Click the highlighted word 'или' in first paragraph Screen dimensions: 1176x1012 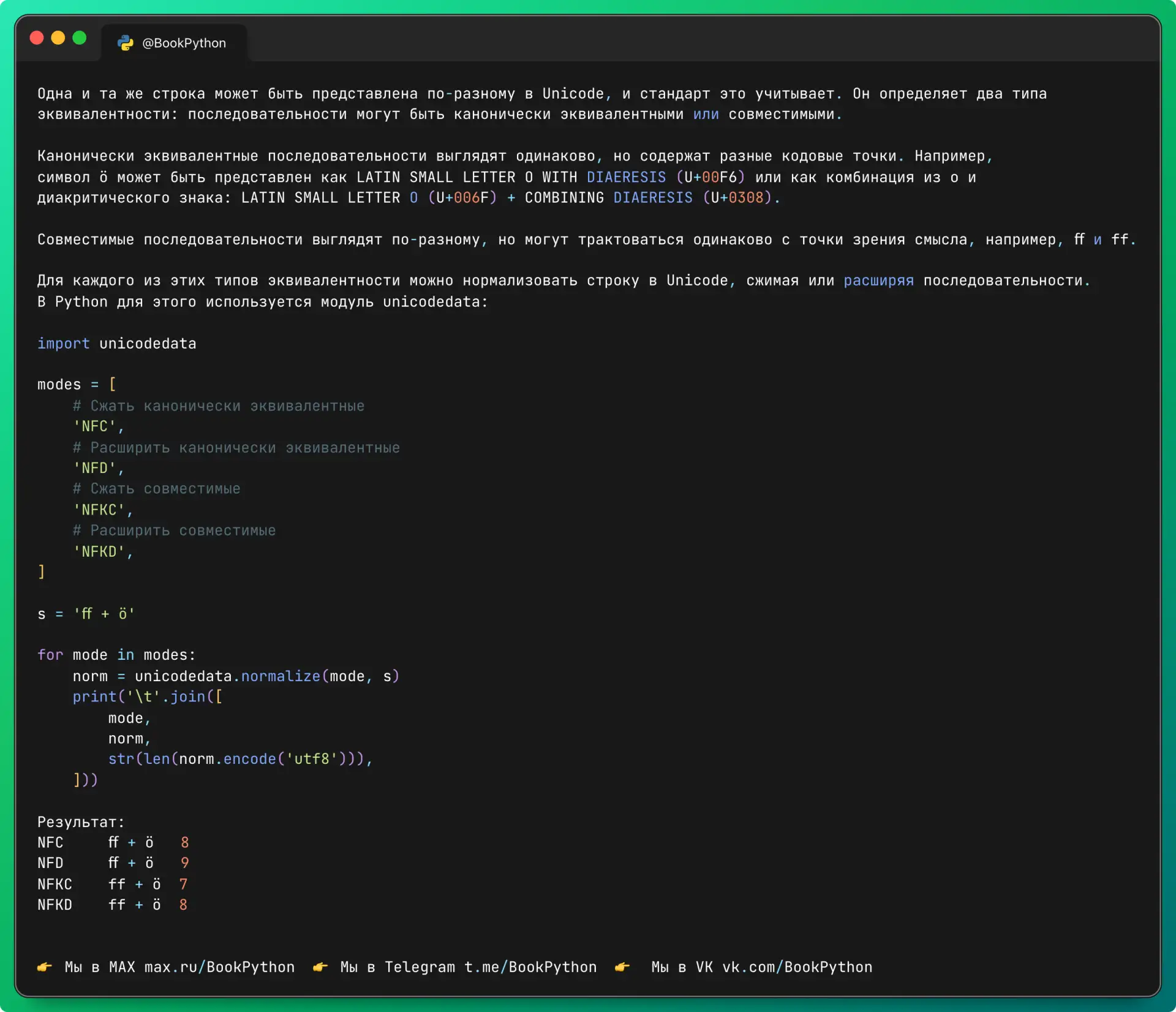tap(706, 115)
